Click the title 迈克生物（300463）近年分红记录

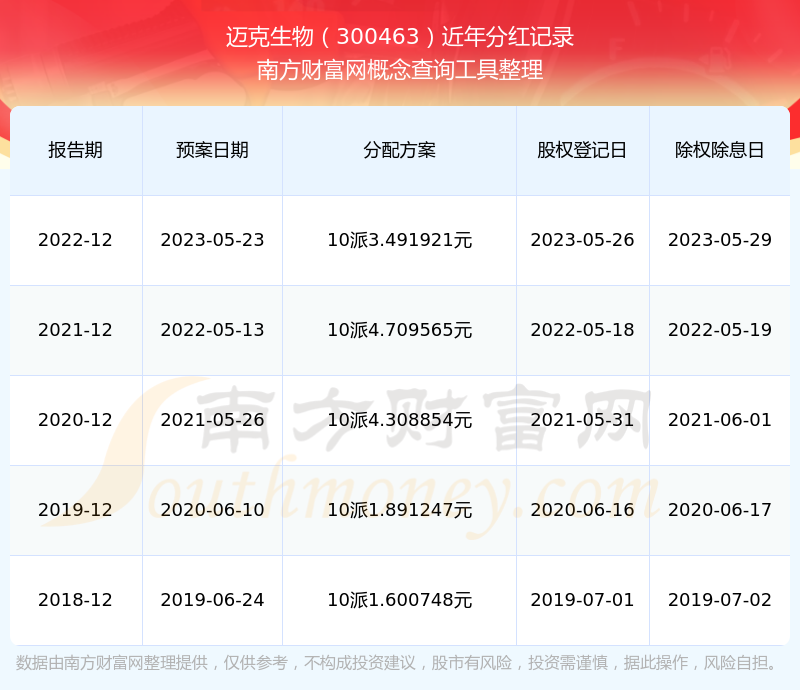400,37
